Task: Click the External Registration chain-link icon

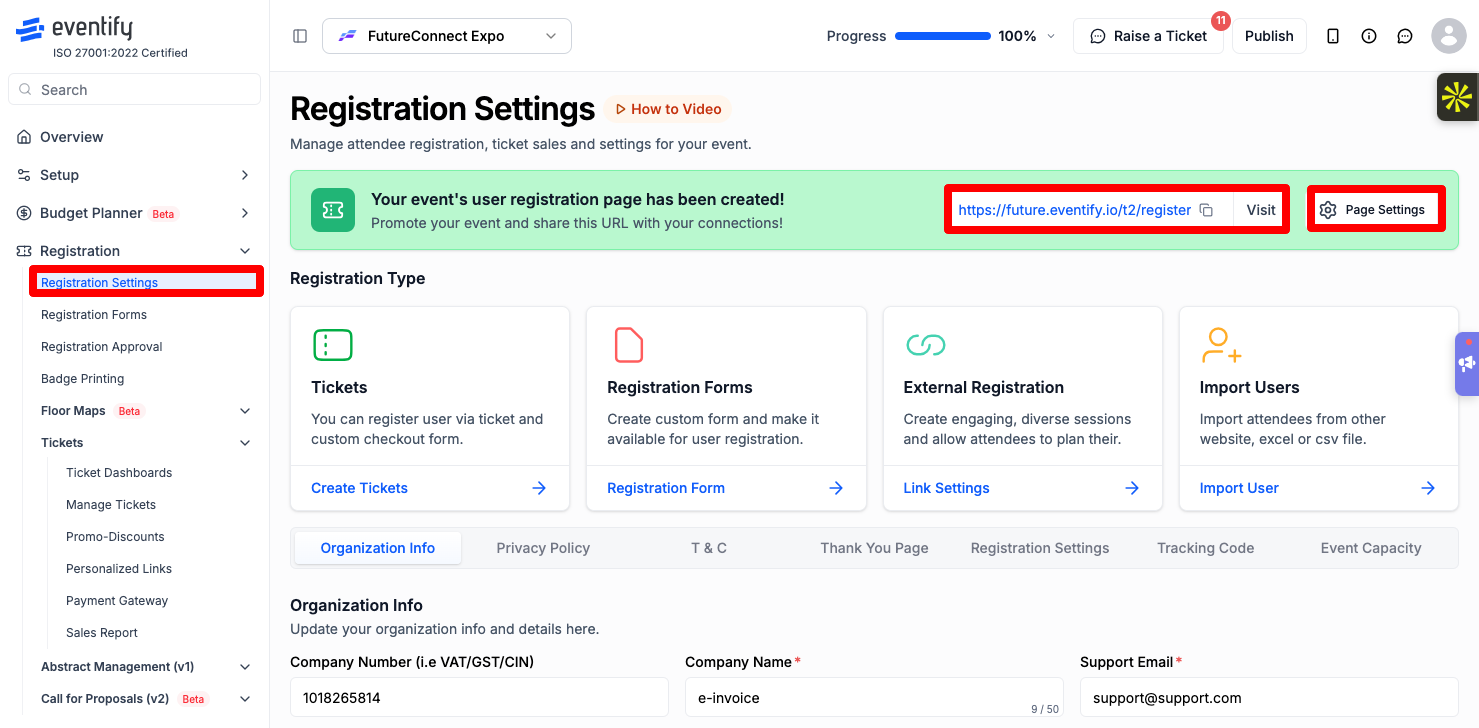Action: (925, 345)
